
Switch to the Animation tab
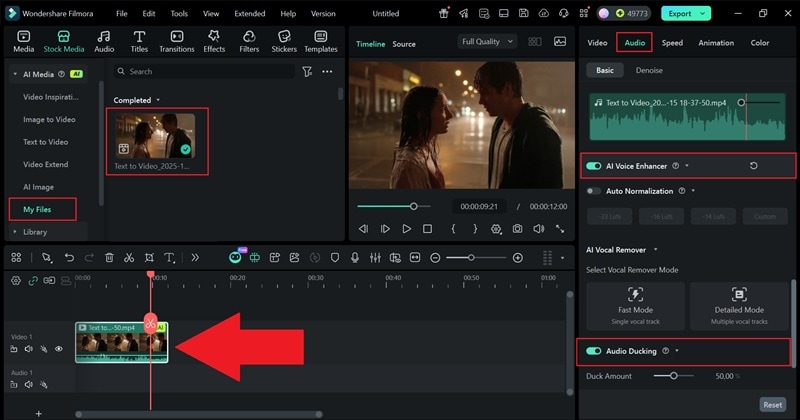[x=716, y=43]
